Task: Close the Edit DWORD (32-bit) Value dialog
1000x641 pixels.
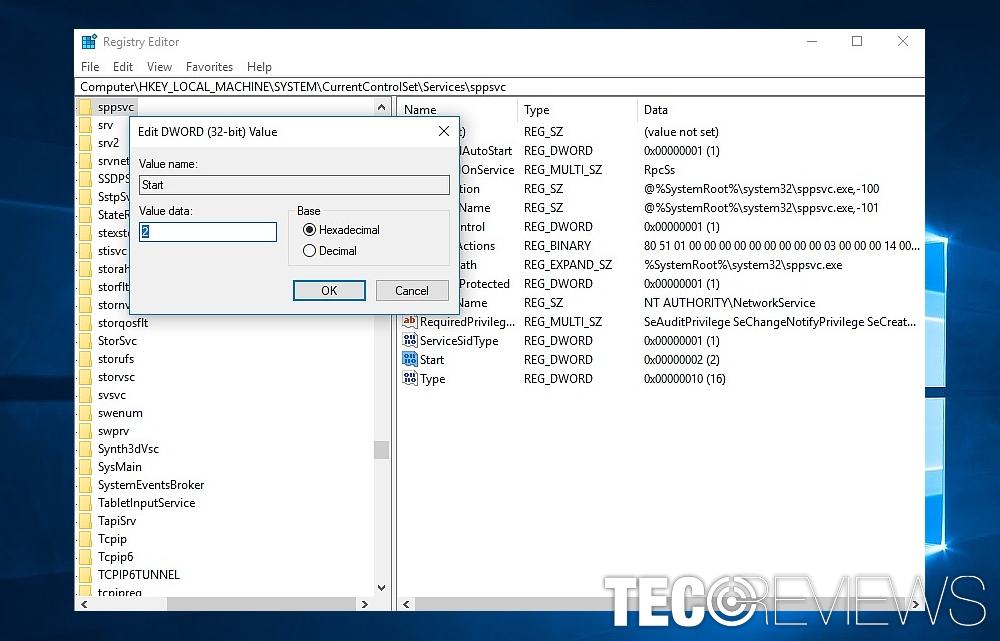Action: [x=444, y=131]
